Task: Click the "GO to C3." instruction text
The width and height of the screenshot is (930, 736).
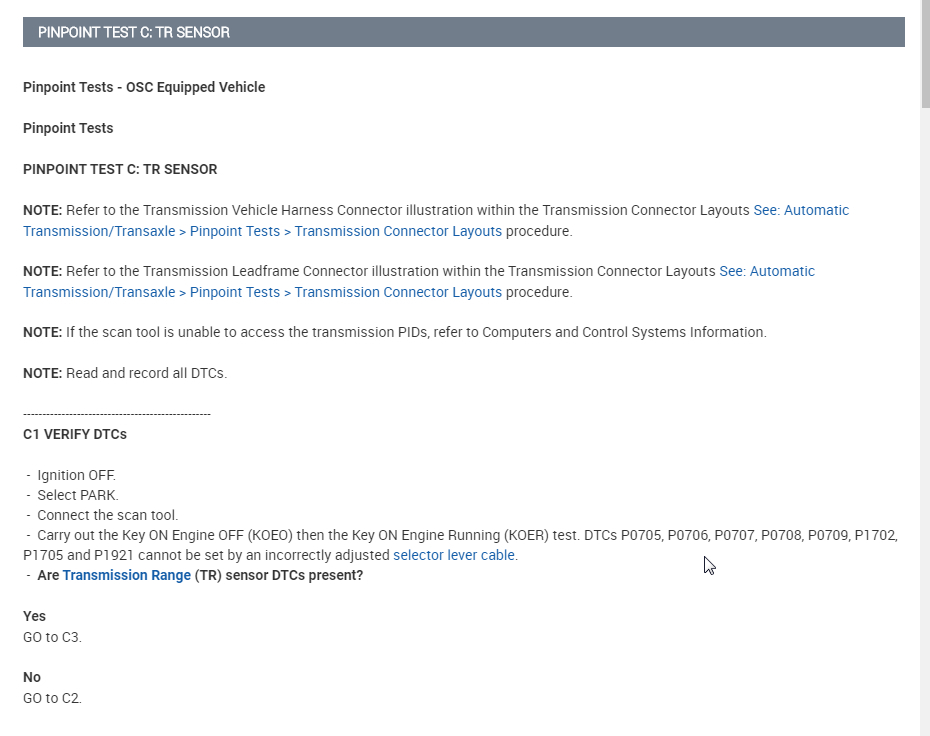Action: pos(52,637)
